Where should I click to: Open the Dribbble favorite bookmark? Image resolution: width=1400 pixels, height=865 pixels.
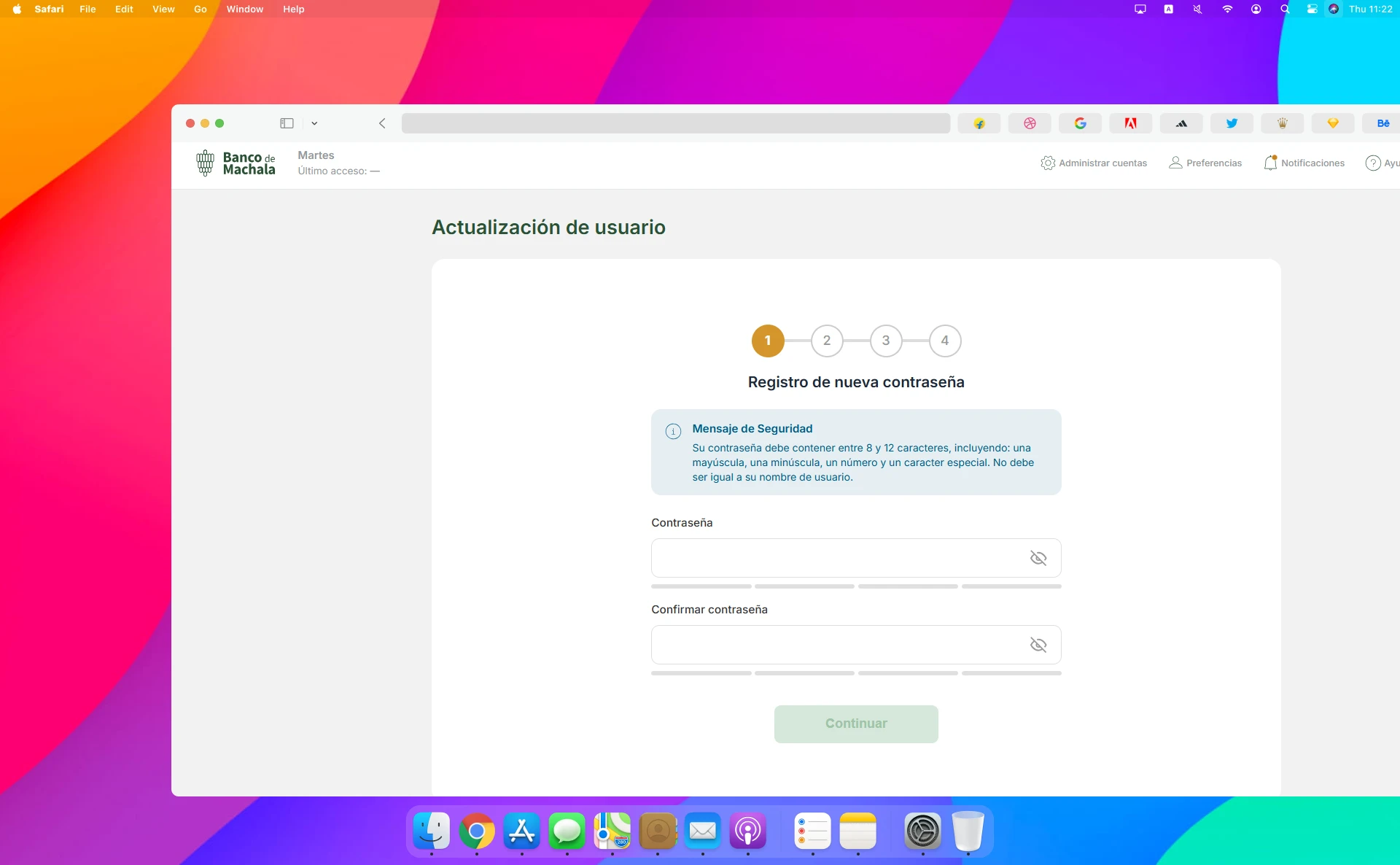tap(1030, 123)
